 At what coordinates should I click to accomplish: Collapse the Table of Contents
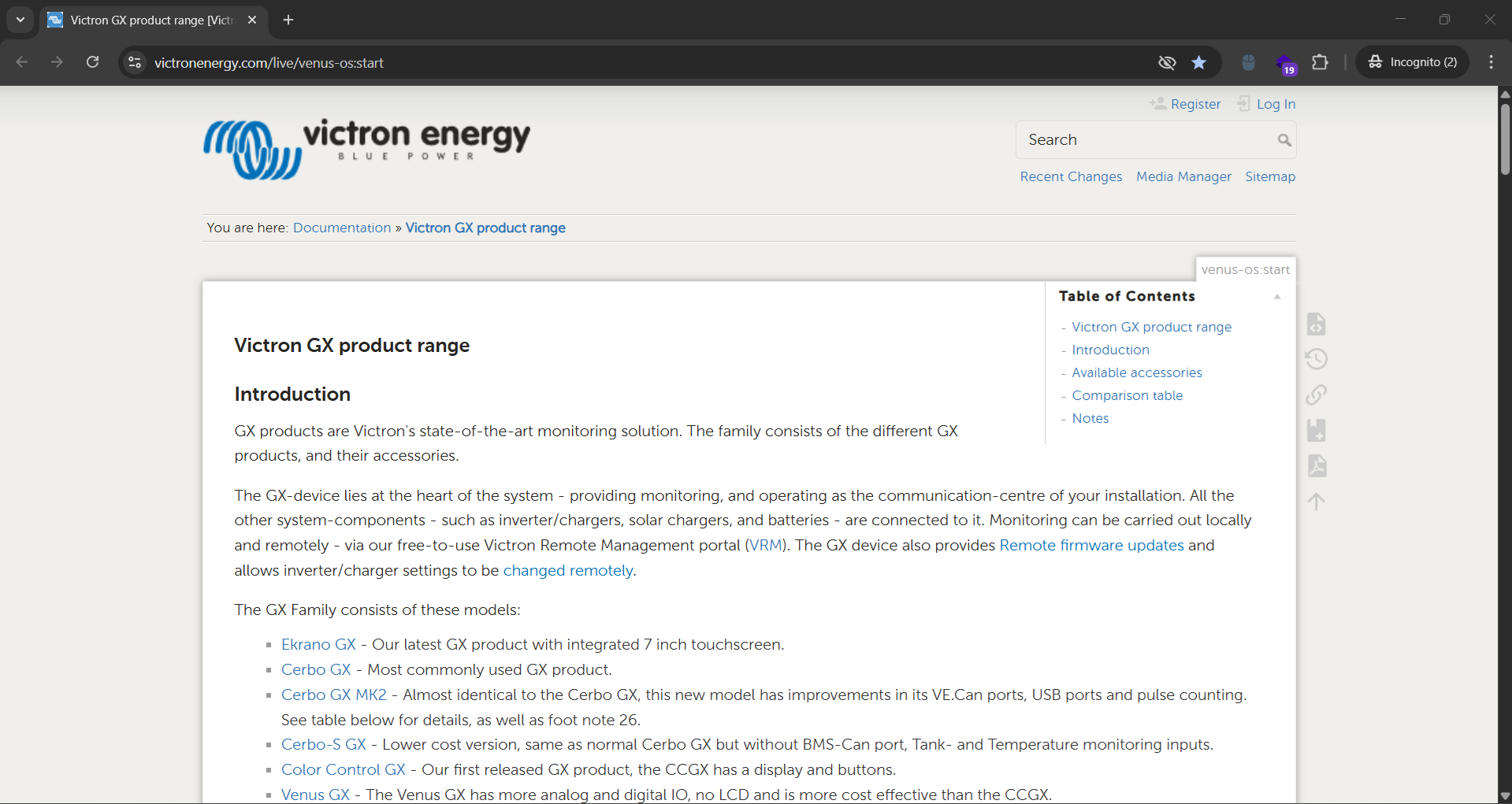(1277, 296)
